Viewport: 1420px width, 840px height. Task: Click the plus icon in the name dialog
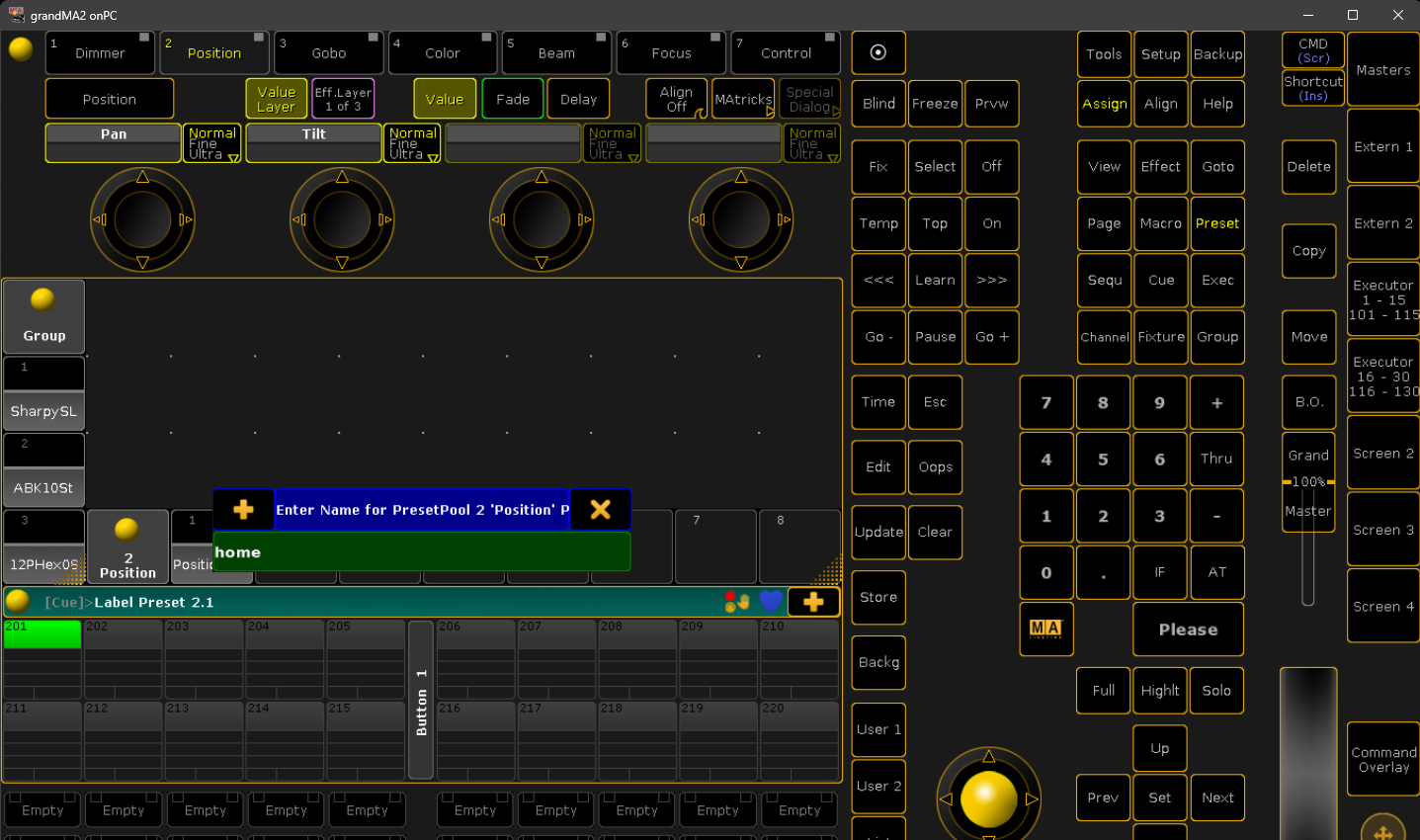243,510
